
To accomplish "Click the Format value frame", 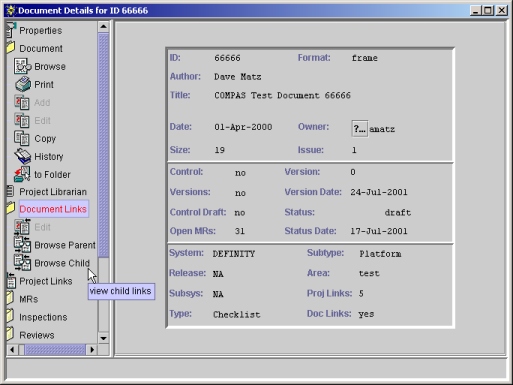I will pyautogui.click(x=365, y=58).
